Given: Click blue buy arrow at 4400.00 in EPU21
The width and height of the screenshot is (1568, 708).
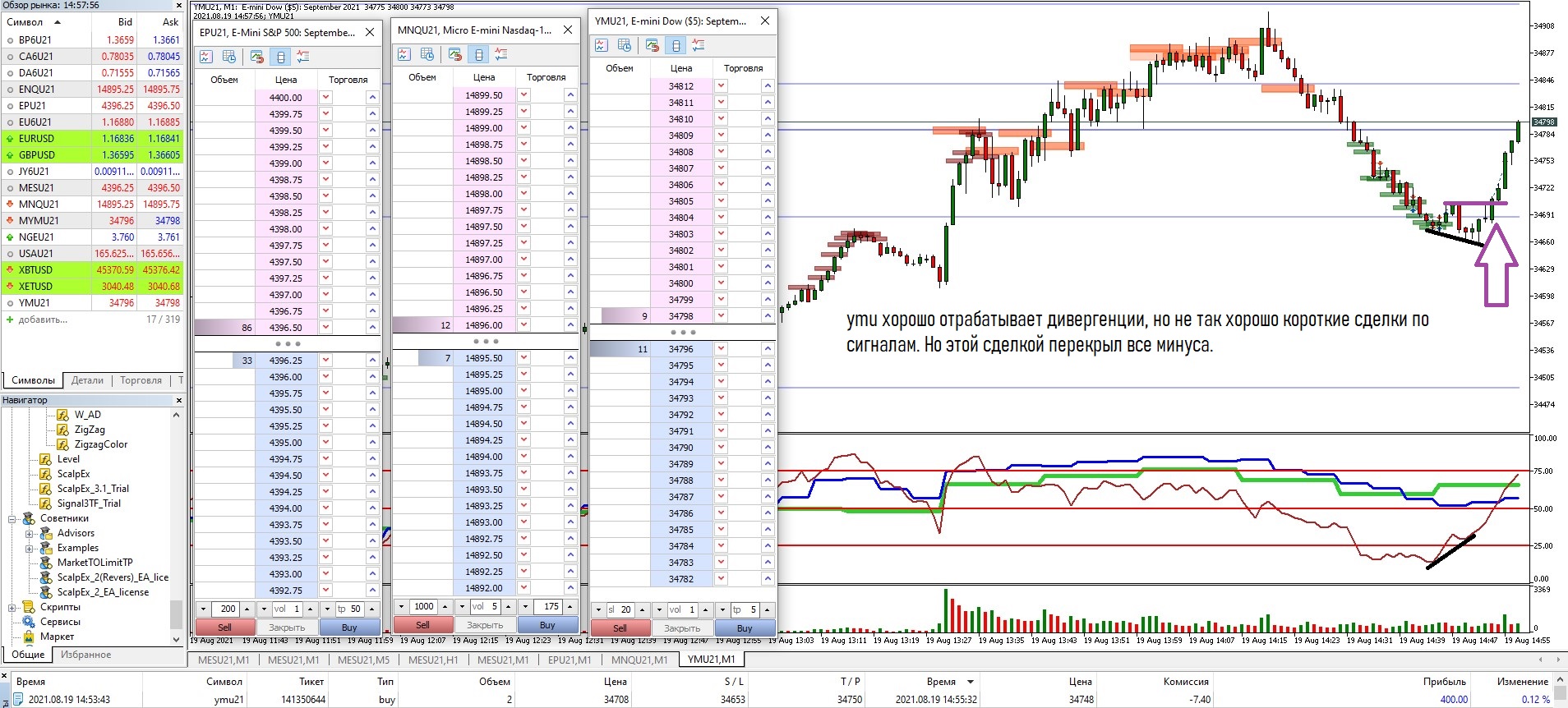Looking at the screenshot, I should pyautogui.click(x=372, y=97).
